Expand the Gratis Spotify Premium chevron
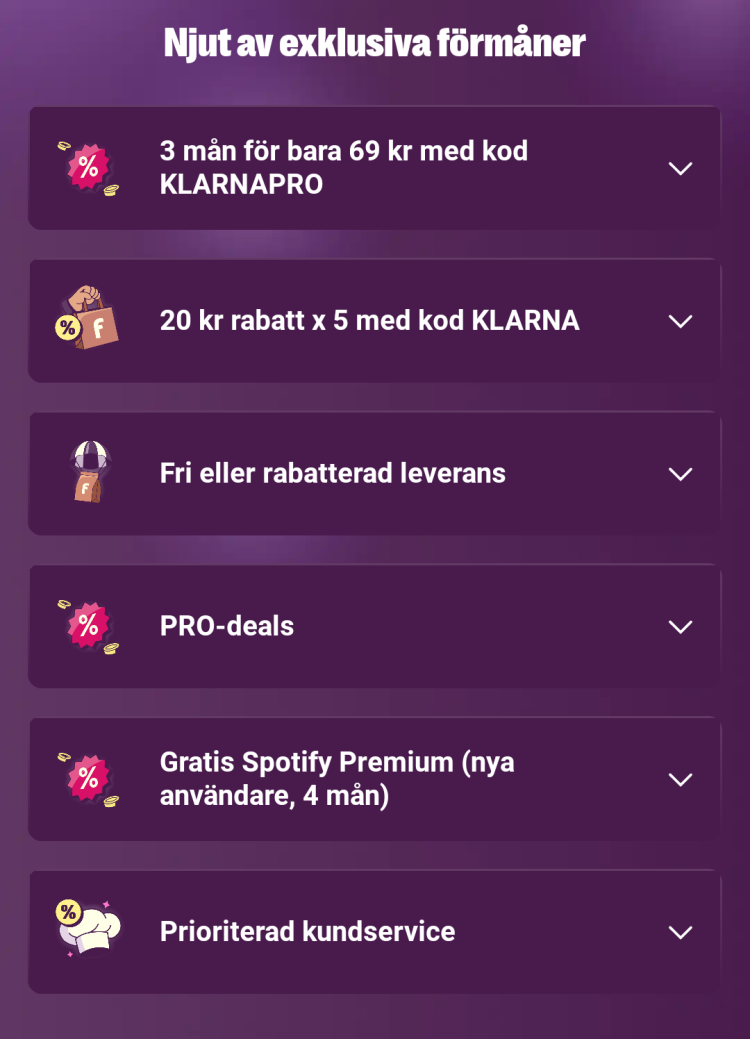Image resolution: width=750 pixels, height=1039 pixels. pyautogui.click(x=680, y=779)
